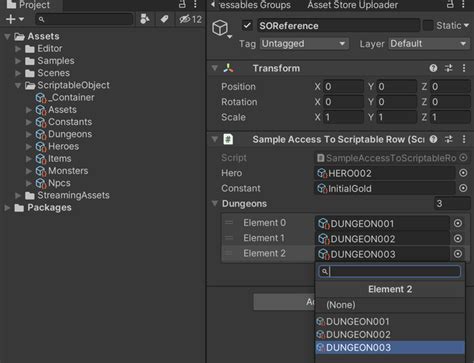The width and height of the screenshot is (474, 363).
Task: Open the Layer dropdown showing Default
Action: click(429, 44)
